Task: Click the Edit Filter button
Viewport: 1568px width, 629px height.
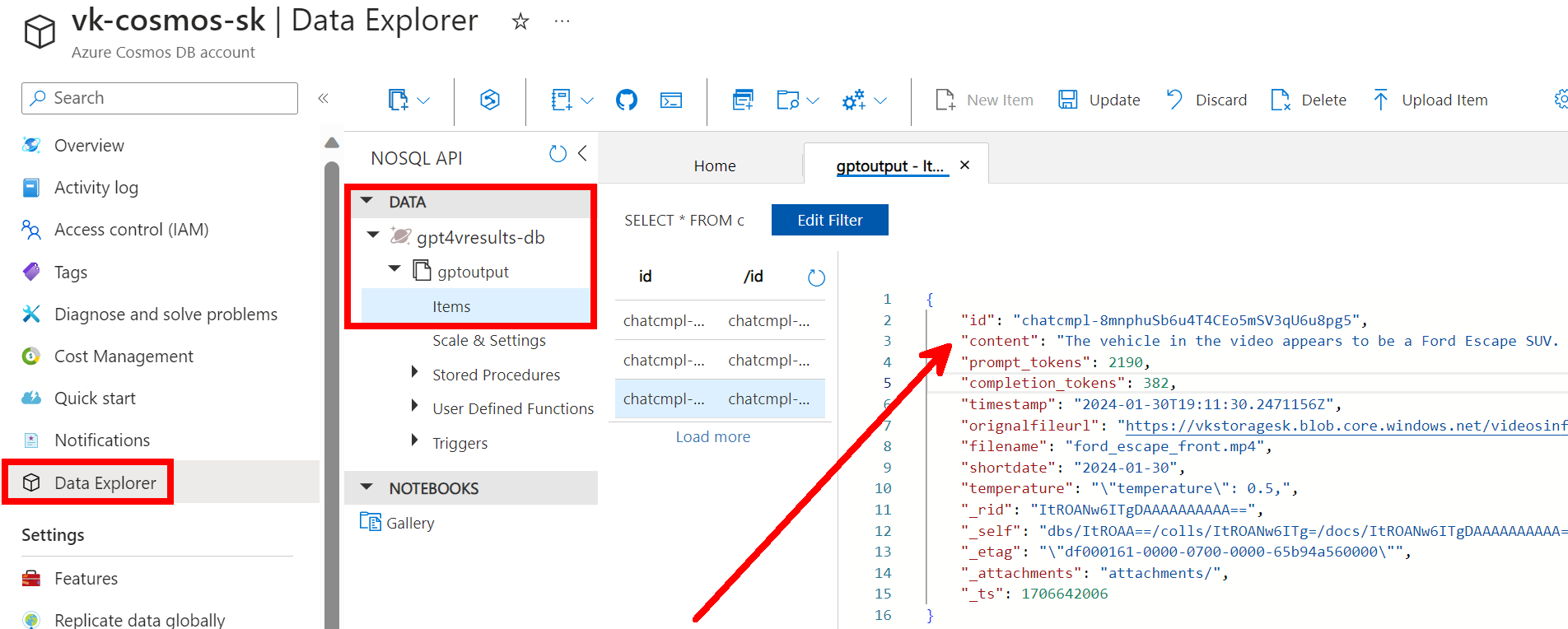Action: [829, 220]
